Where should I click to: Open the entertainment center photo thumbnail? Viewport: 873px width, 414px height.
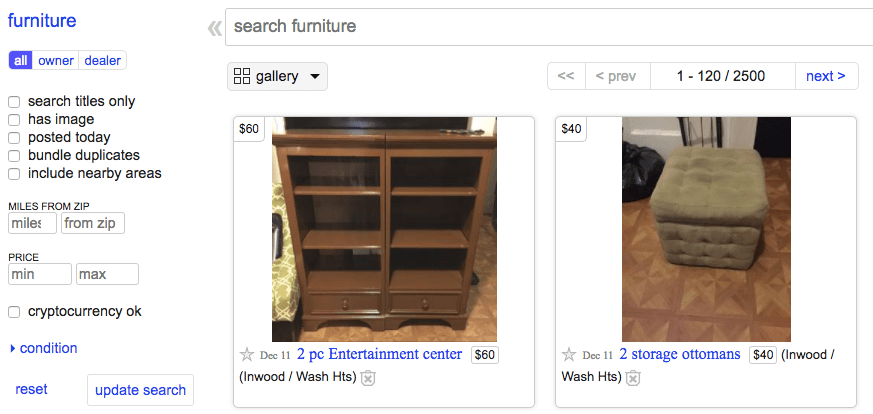(384, 229)
